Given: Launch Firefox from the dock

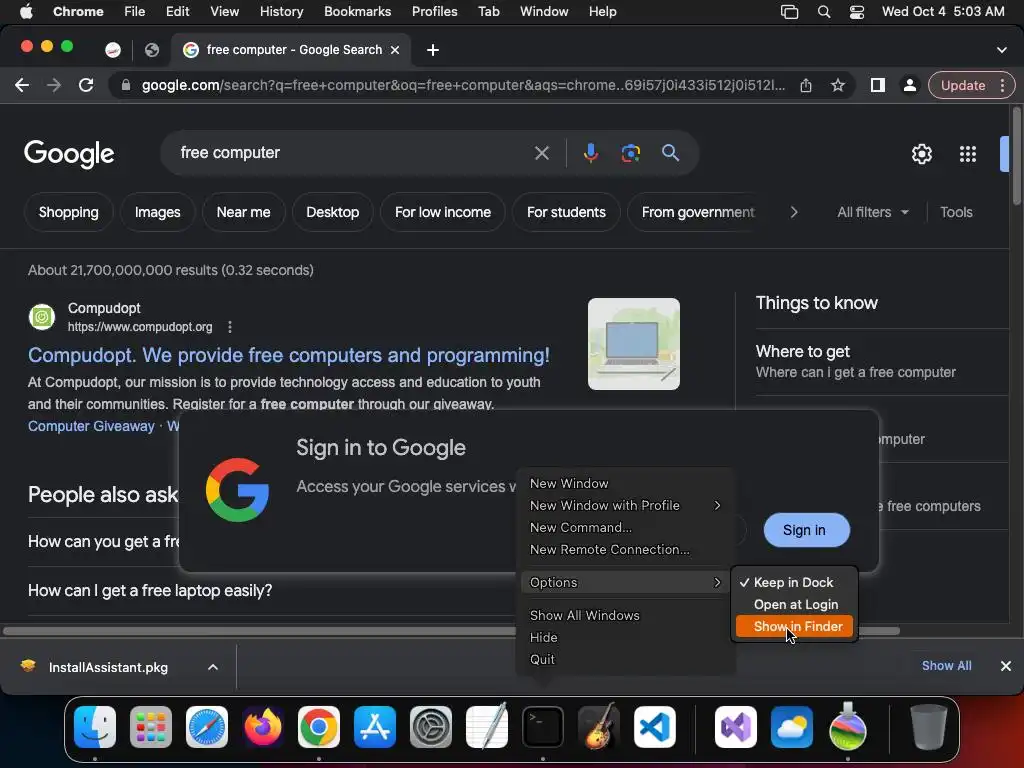Looking at the screenshot, I should 263,727.
